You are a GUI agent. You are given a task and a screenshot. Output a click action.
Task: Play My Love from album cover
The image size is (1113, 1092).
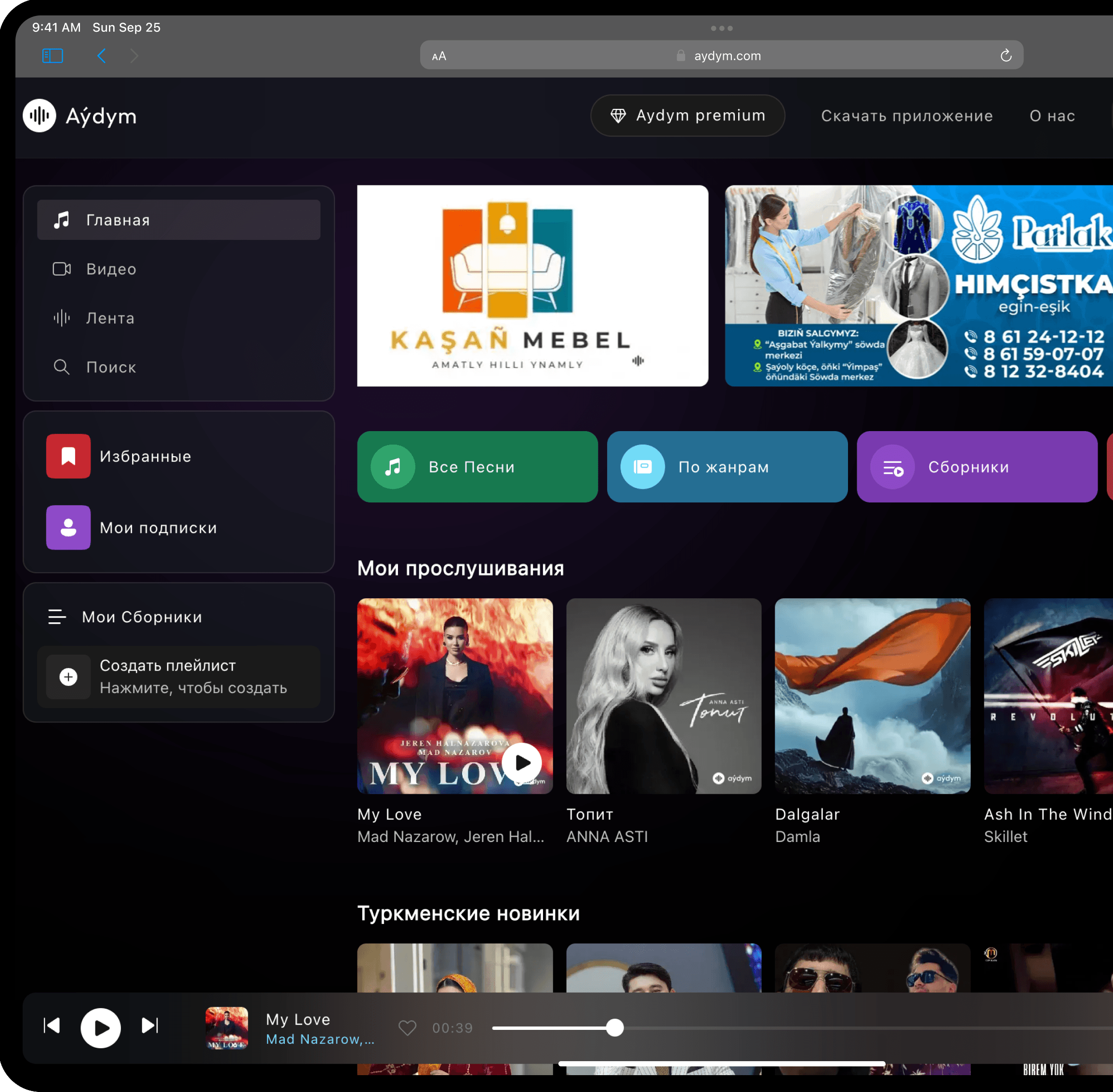pos(522,762)
